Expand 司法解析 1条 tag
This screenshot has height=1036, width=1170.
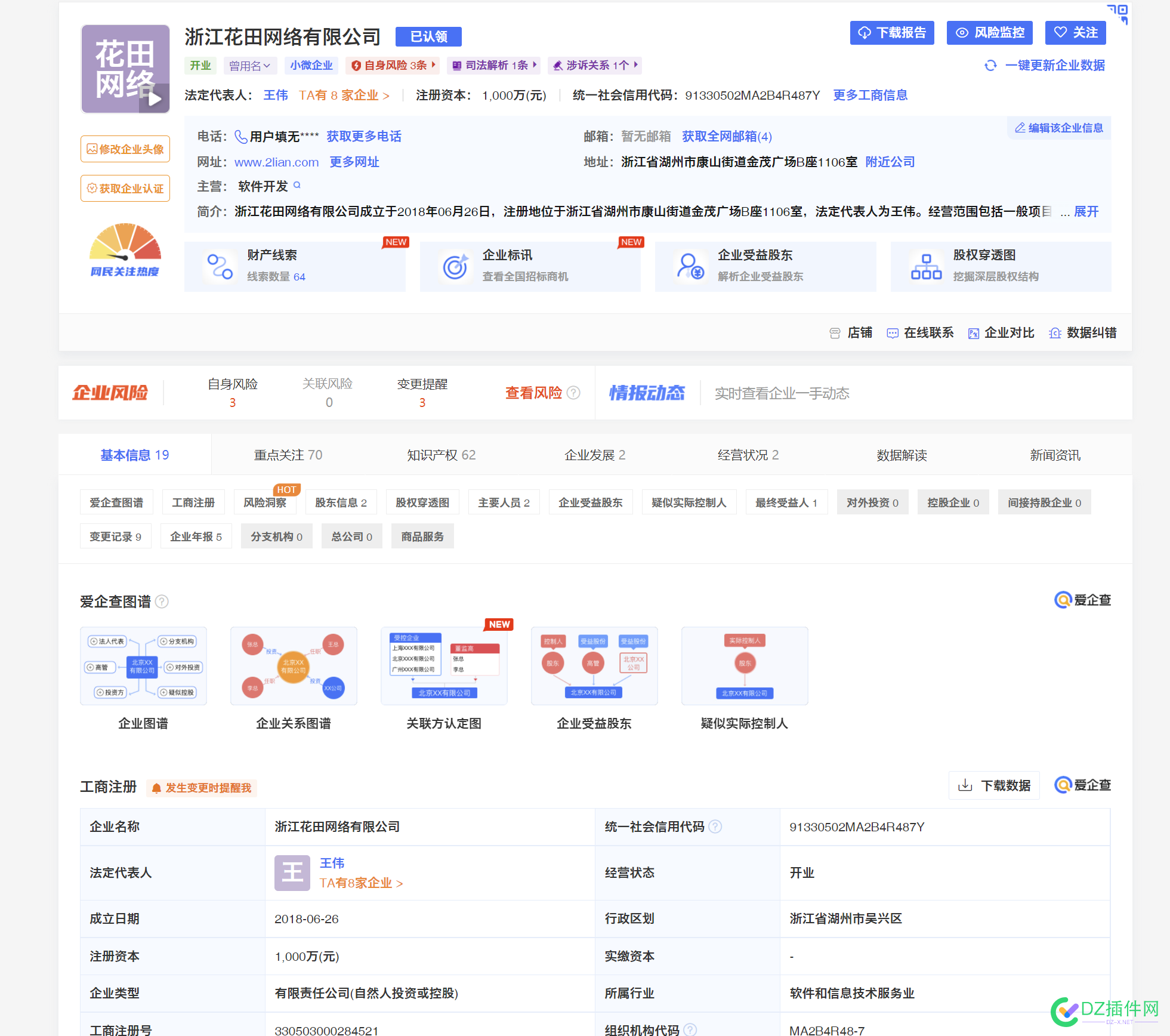coord(494,65)
